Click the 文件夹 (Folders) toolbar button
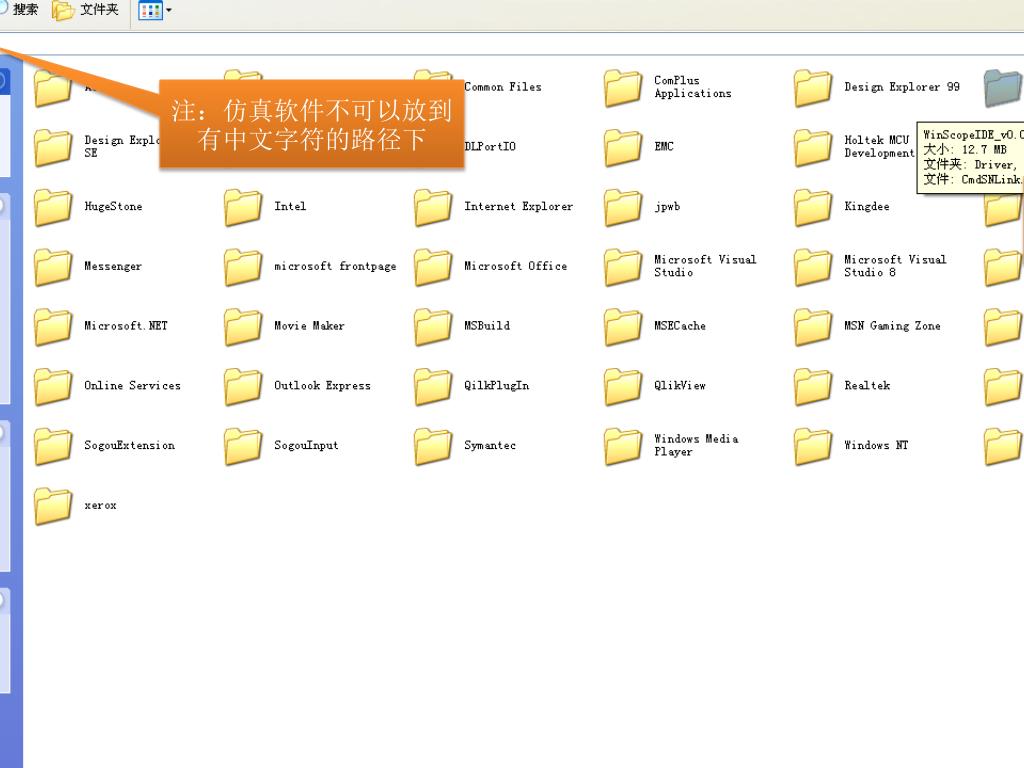The width and height of the screenshot is (1024, 768). [x=86, y=10]
